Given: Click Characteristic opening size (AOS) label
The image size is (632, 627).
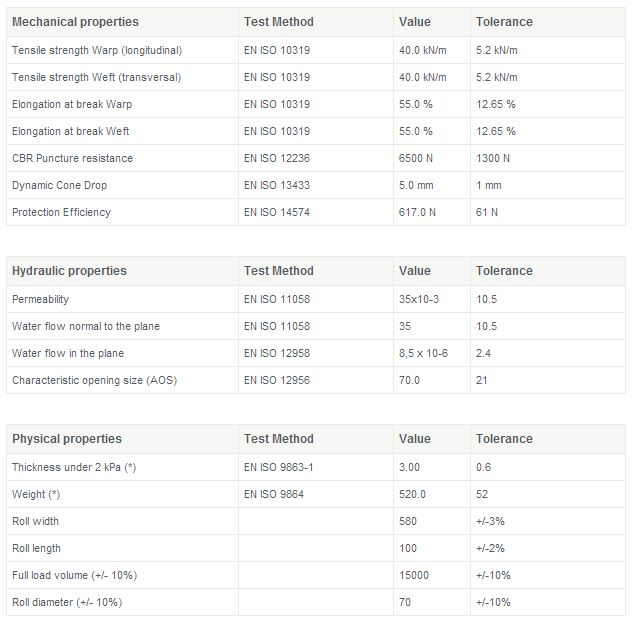Looking at the screenshot, I should click(x=94, y=380).
